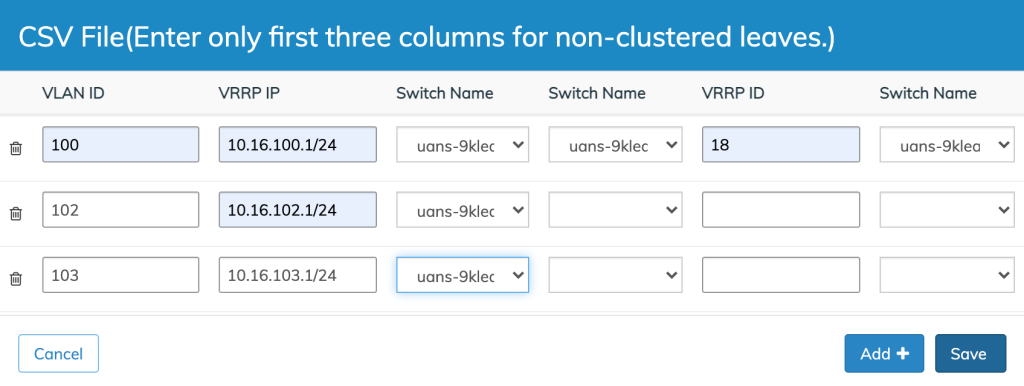Click the VLAN ID field containing 103
The height and width of the screenshot is (386, 1024).
(121, 275)
